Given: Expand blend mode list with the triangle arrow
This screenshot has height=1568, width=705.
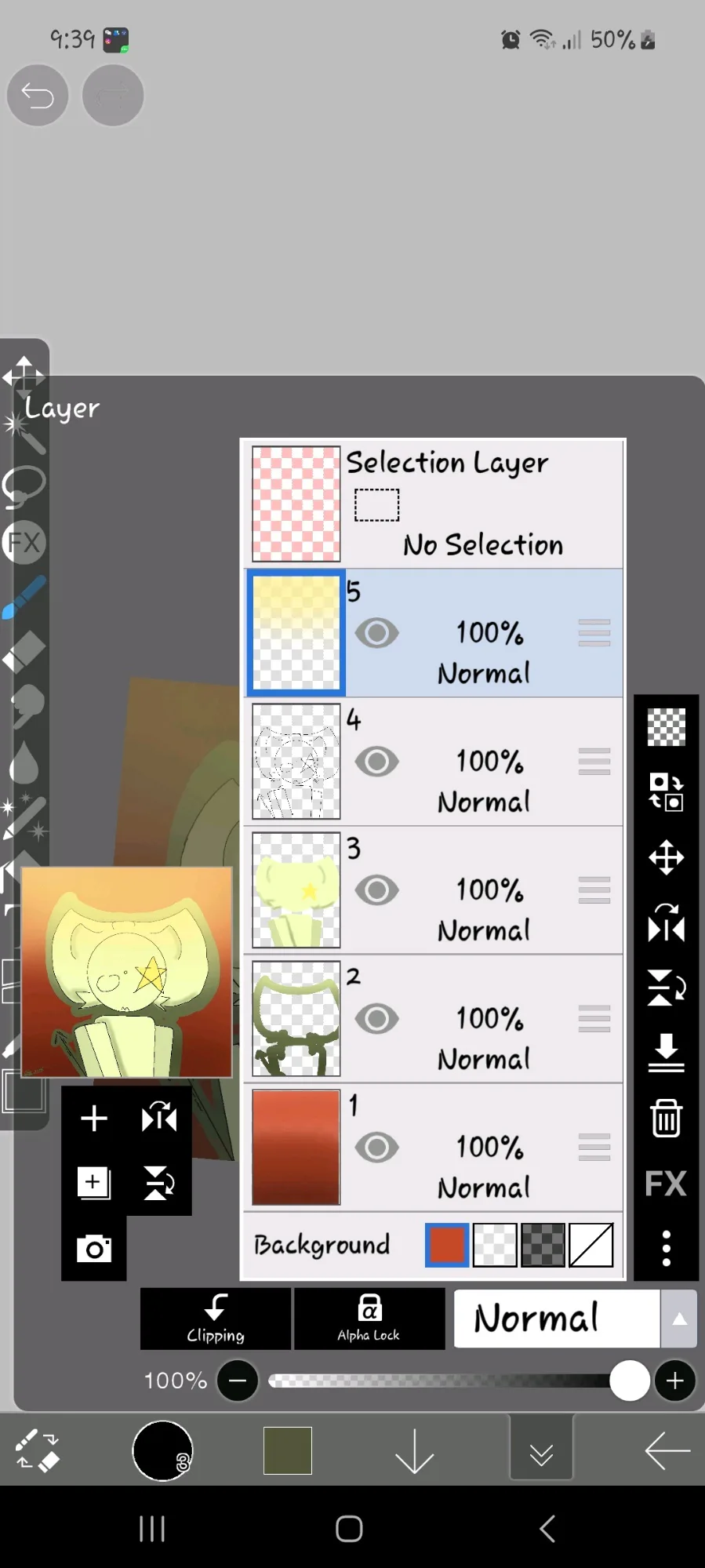Looking at the screenshot, I should (679, 1319).
